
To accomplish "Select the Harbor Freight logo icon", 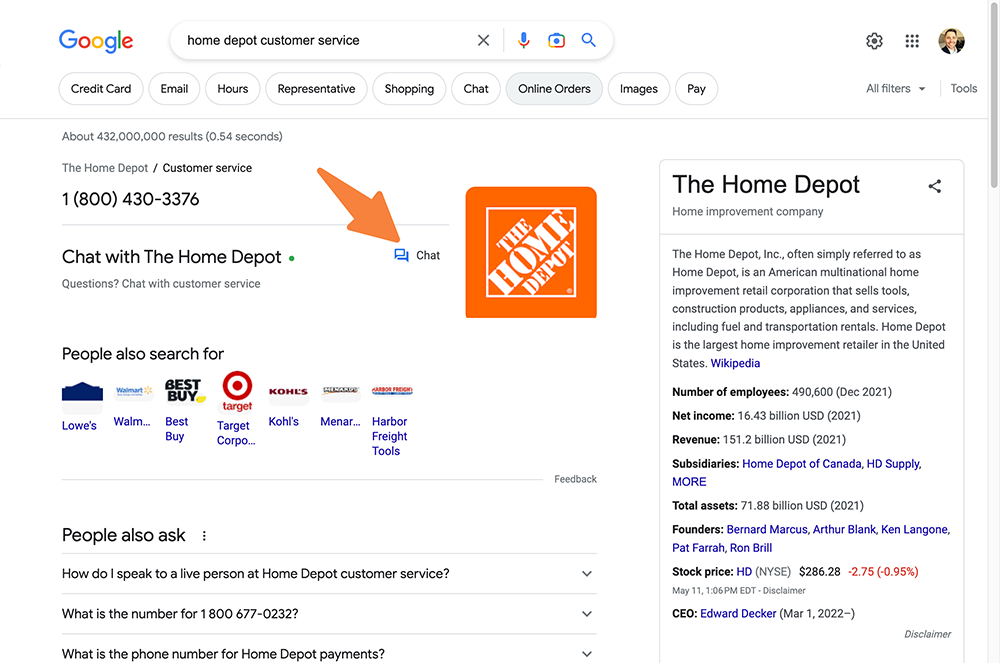I will (x=392, y=390).
